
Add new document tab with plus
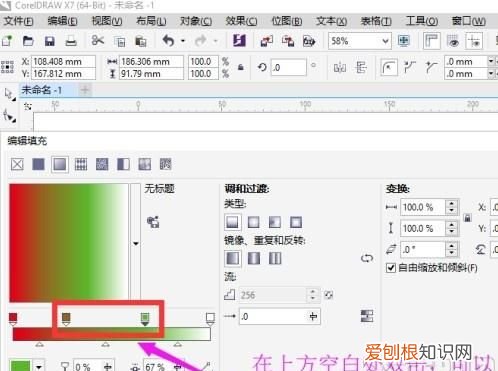click(x=85, y=90)
